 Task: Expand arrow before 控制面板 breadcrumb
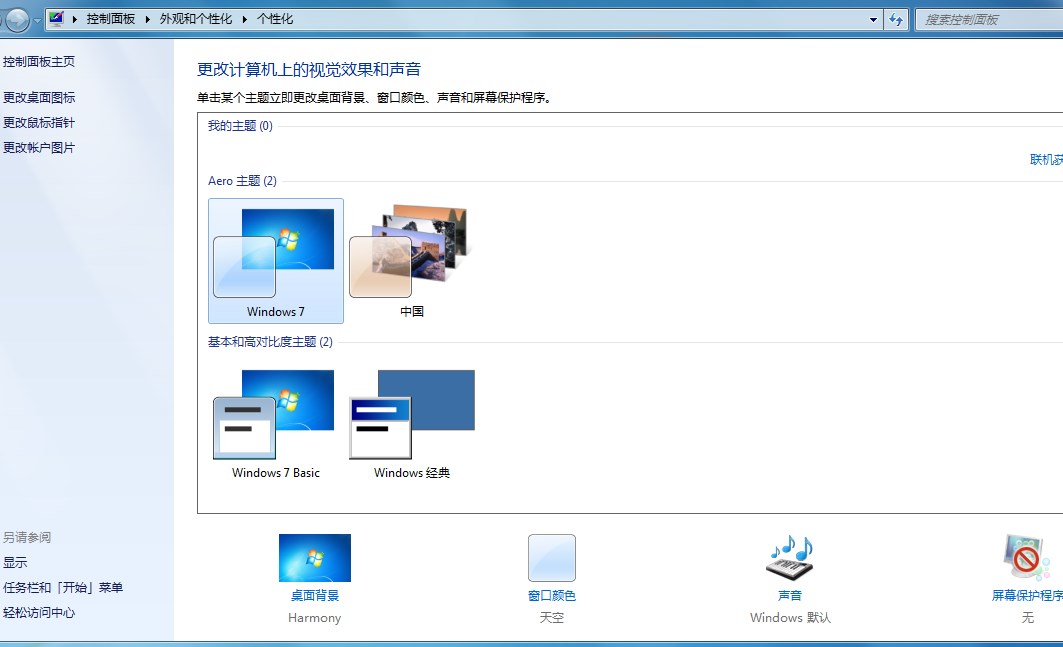tap(75, 19)
